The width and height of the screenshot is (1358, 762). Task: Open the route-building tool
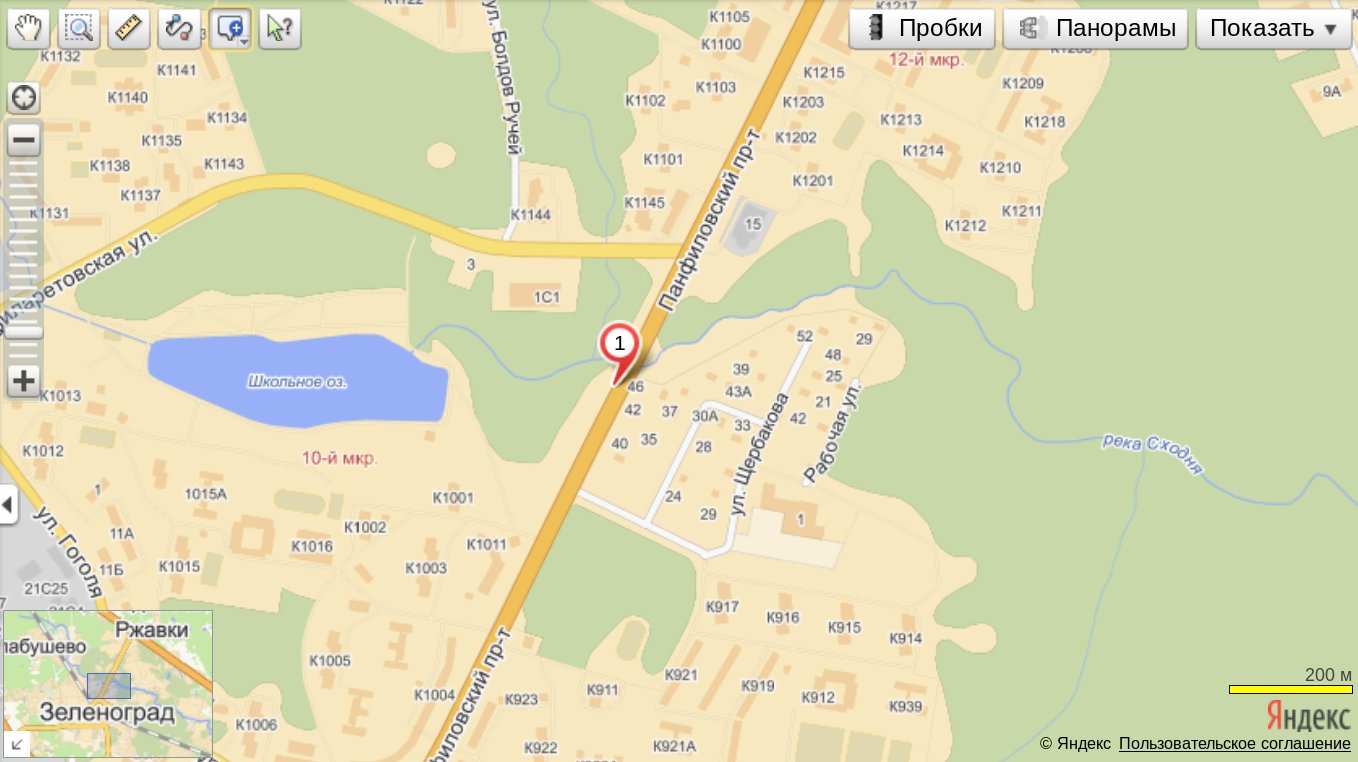point(179,28)
